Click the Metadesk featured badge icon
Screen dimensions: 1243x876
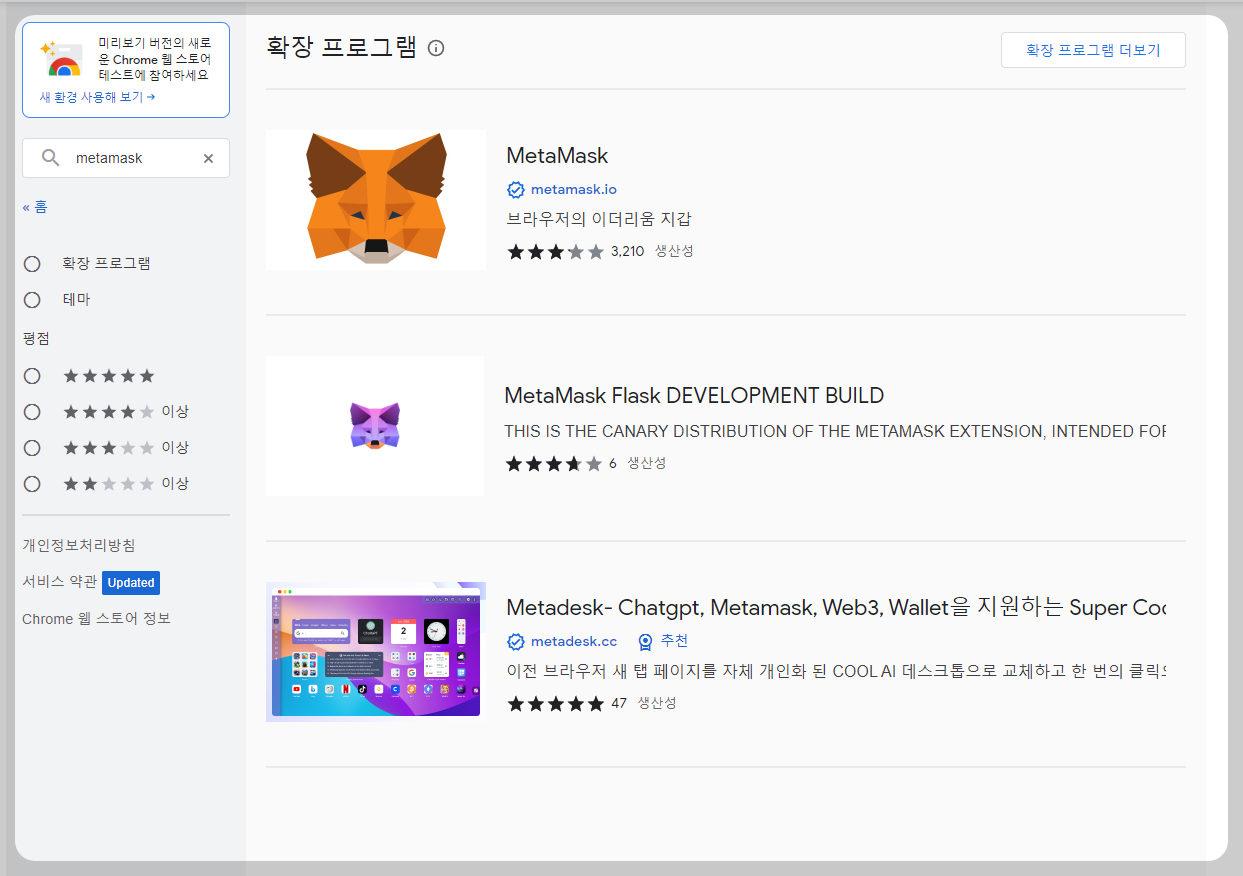coord(645,641)
